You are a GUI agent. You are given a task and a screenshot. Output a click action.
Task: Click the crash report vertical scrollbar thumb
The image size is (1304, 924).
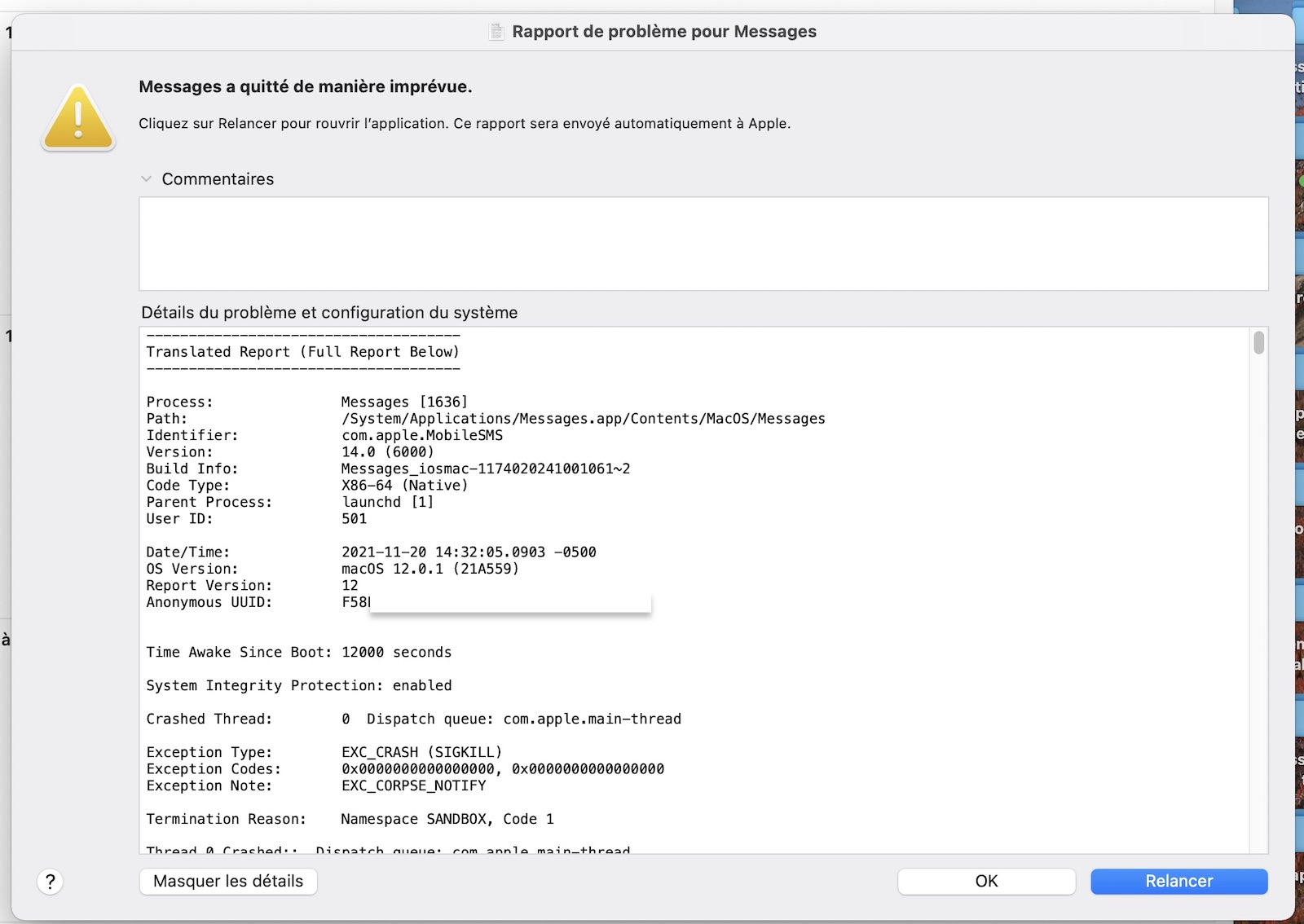tap(1259, 342)
